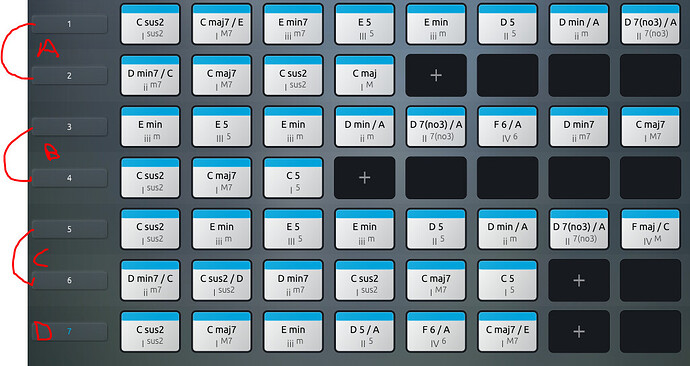Click E min chord pad in row 7

(293, 332)
